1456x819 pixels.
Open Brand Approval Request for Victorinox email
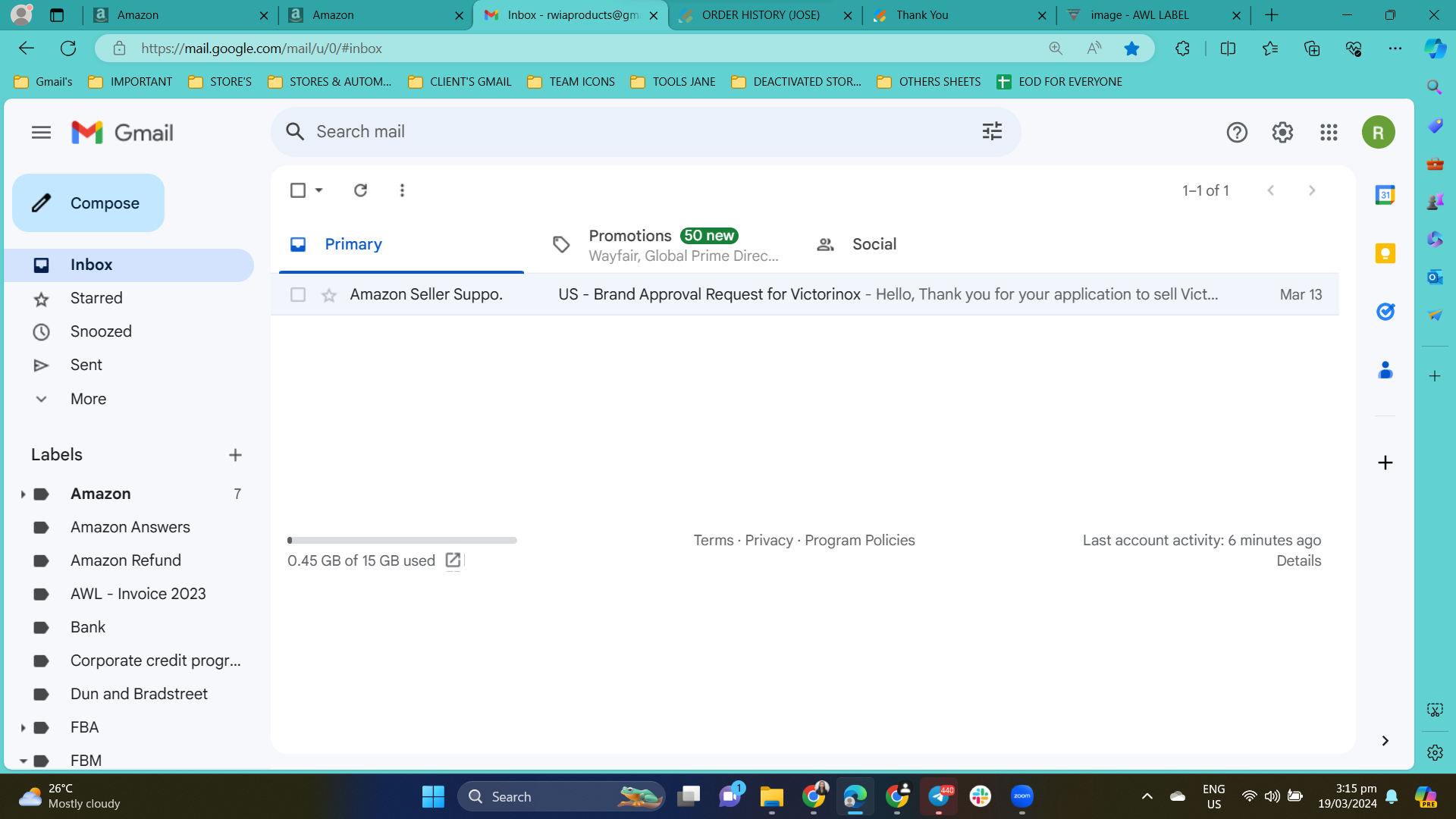805,294
